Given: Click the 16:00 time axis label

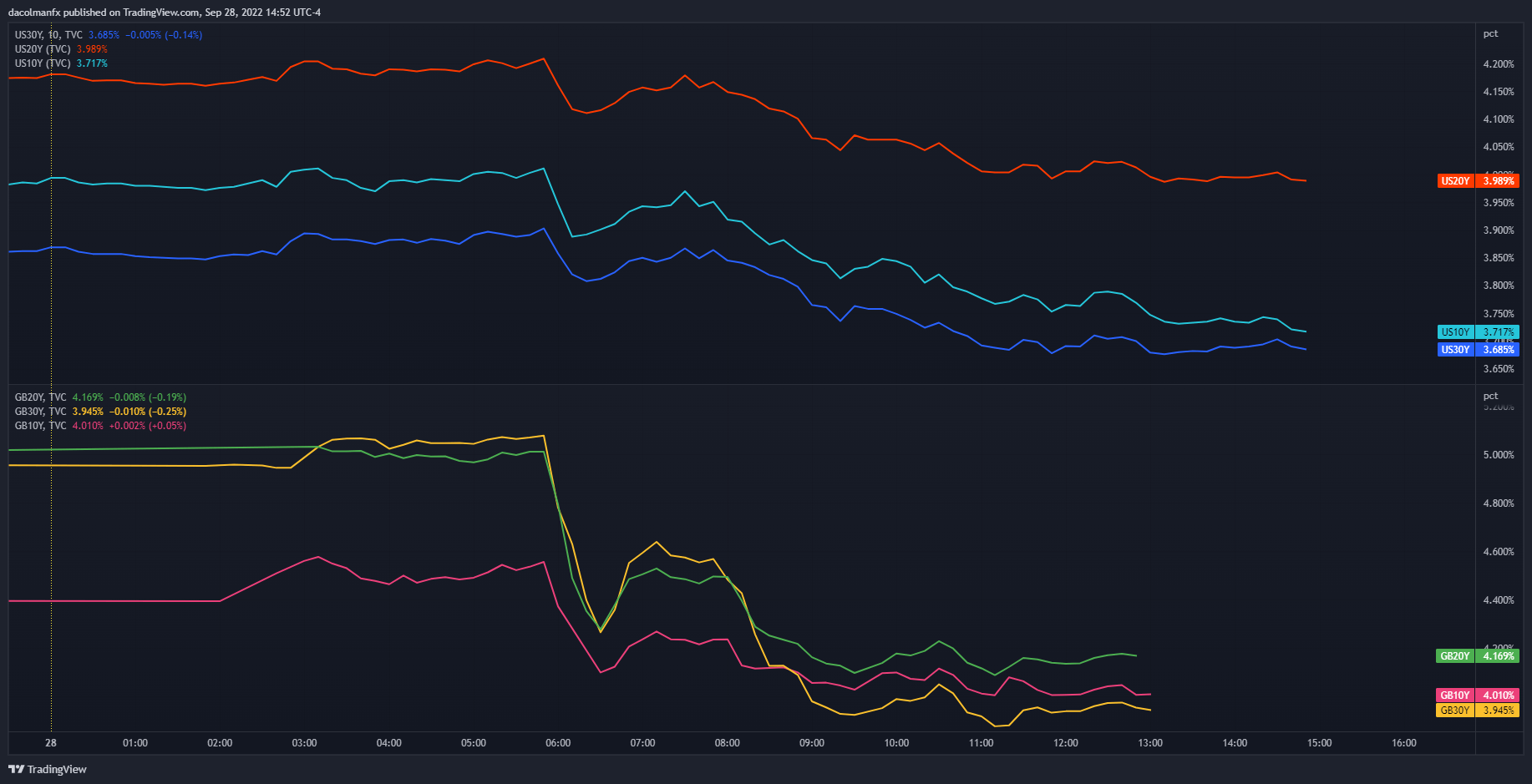Looking at the screenshot, I should [1404, 743].
